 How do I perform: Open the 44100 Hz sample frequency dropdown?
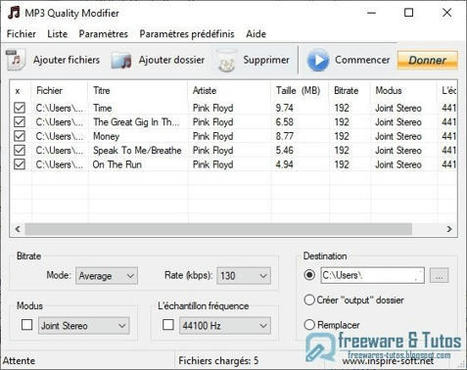pos(225,326)
